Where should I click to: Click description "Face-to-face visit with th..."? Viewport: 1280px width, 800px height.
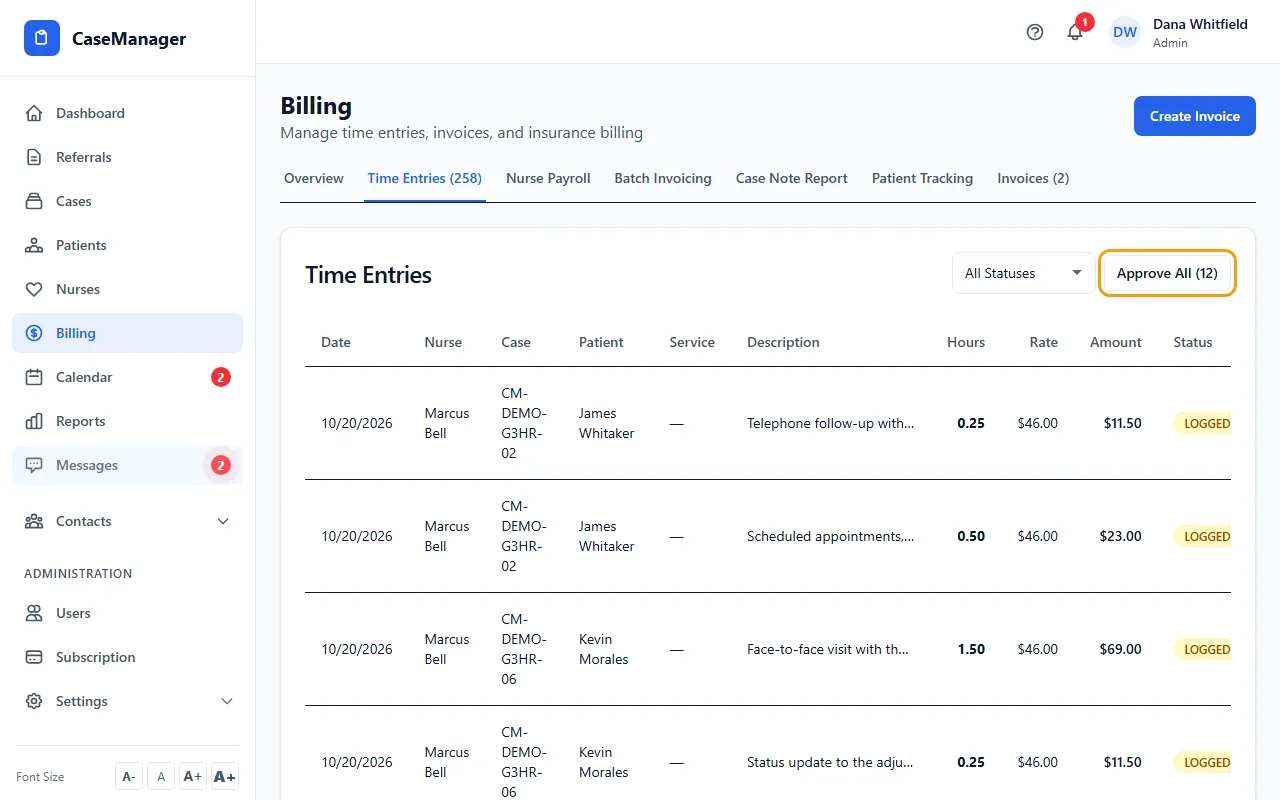[828, 649]
